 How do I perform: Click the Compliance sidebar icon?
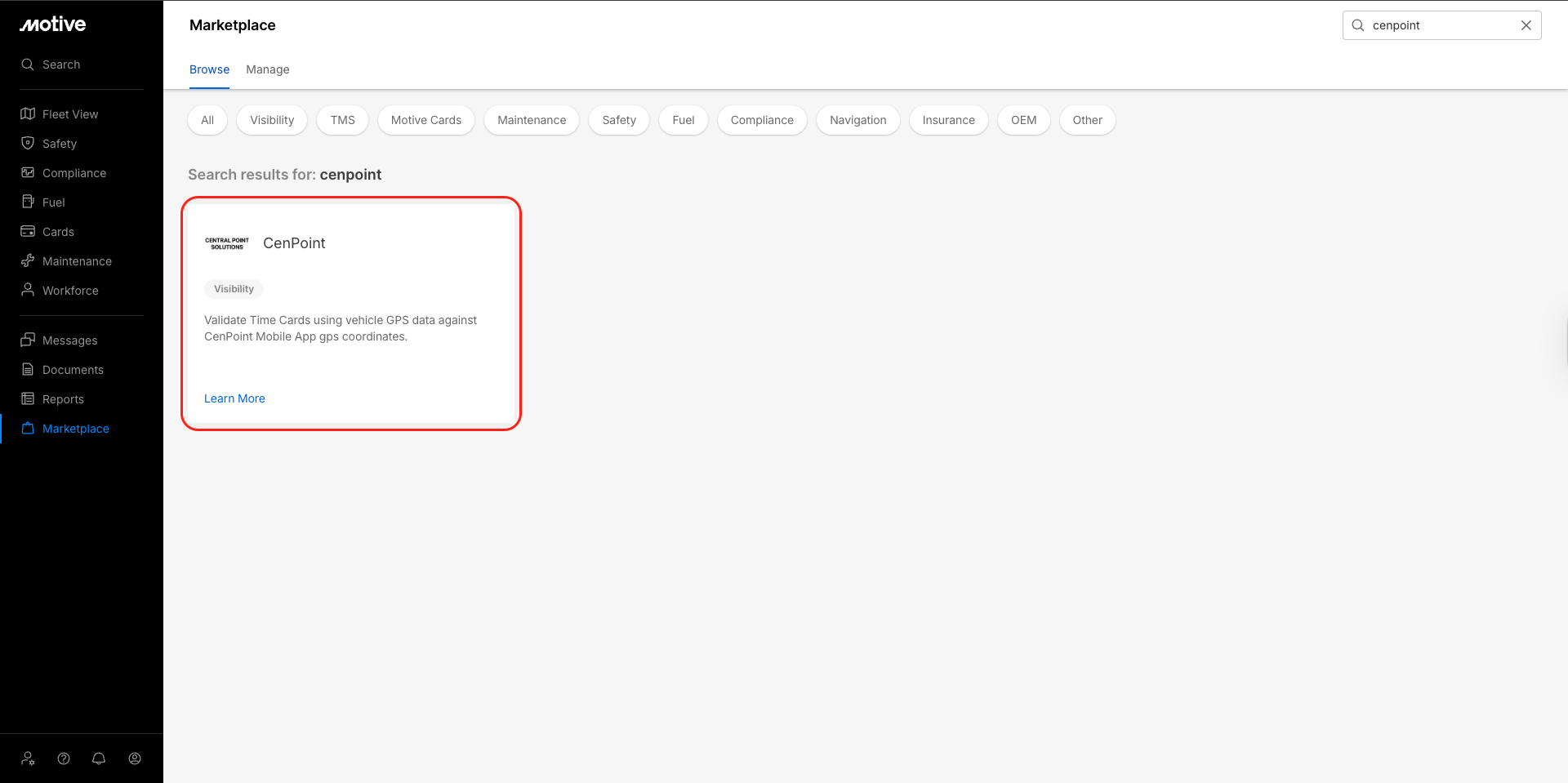[28, 172]
